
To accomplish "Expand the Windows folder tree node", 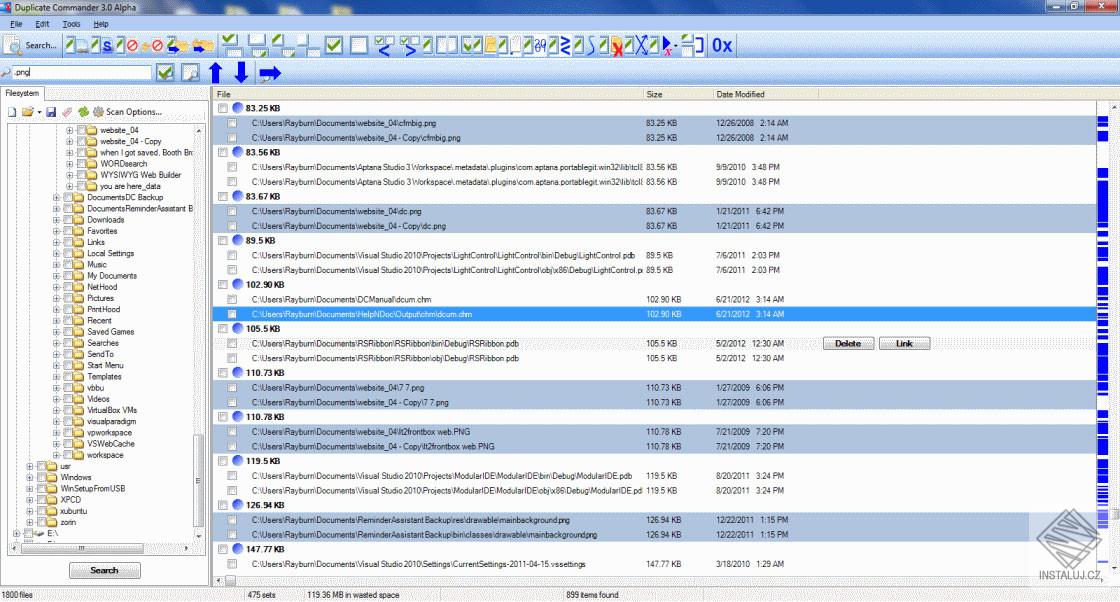I will pos(29,477).
